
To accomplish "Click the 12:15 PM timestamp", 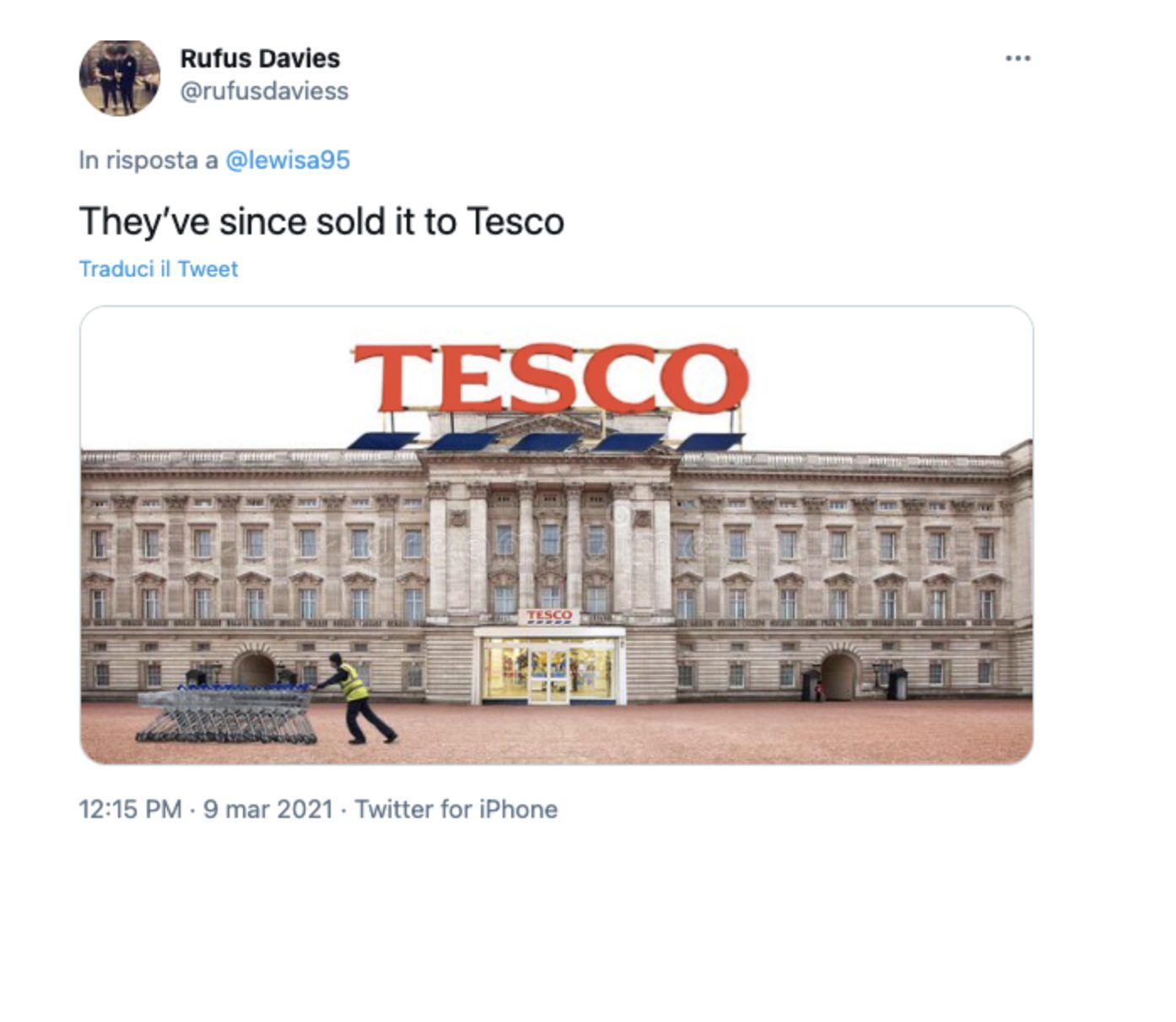I will tap(130, 810).
